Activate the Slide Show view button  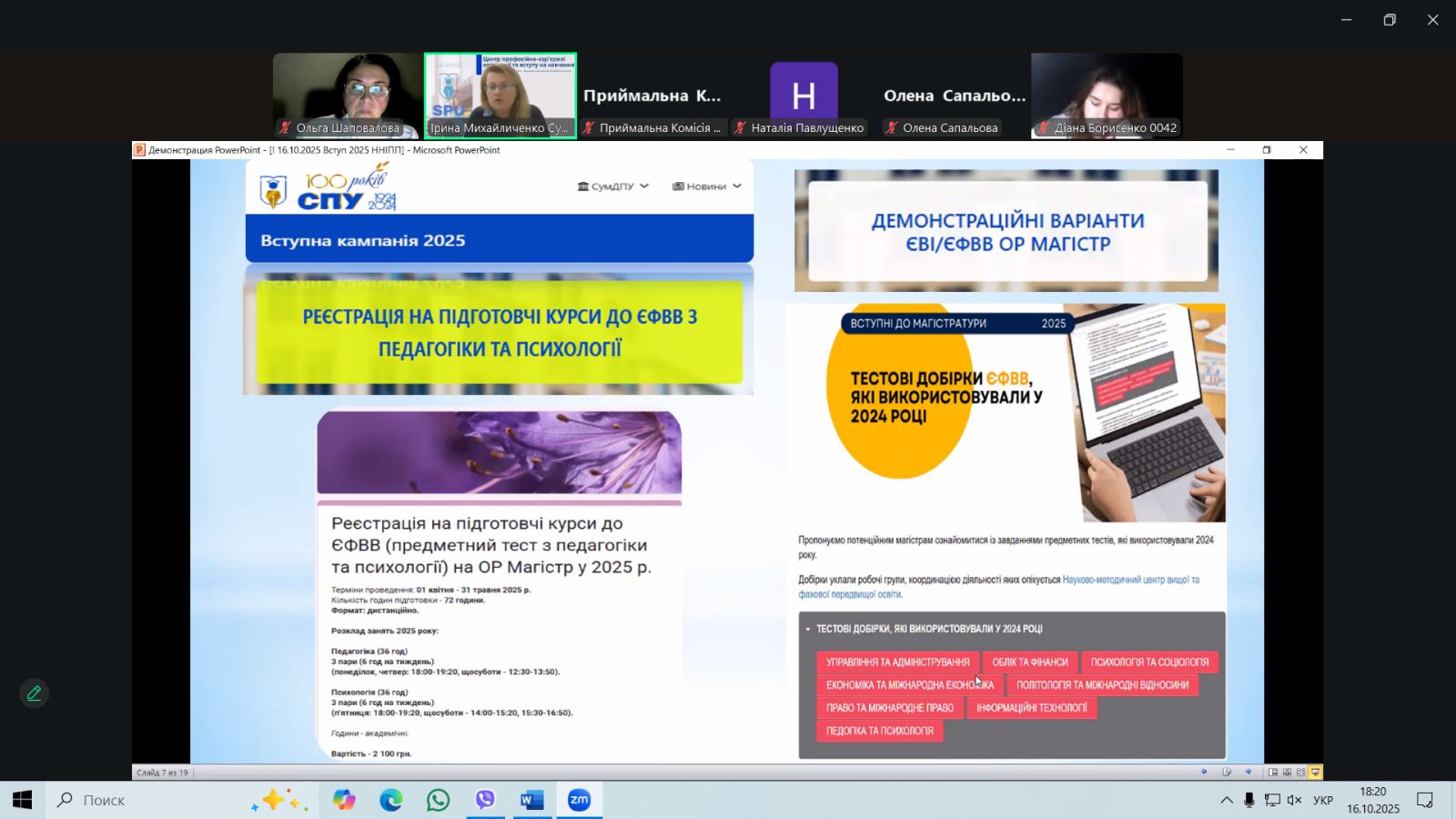click(x=1315, y=772)
